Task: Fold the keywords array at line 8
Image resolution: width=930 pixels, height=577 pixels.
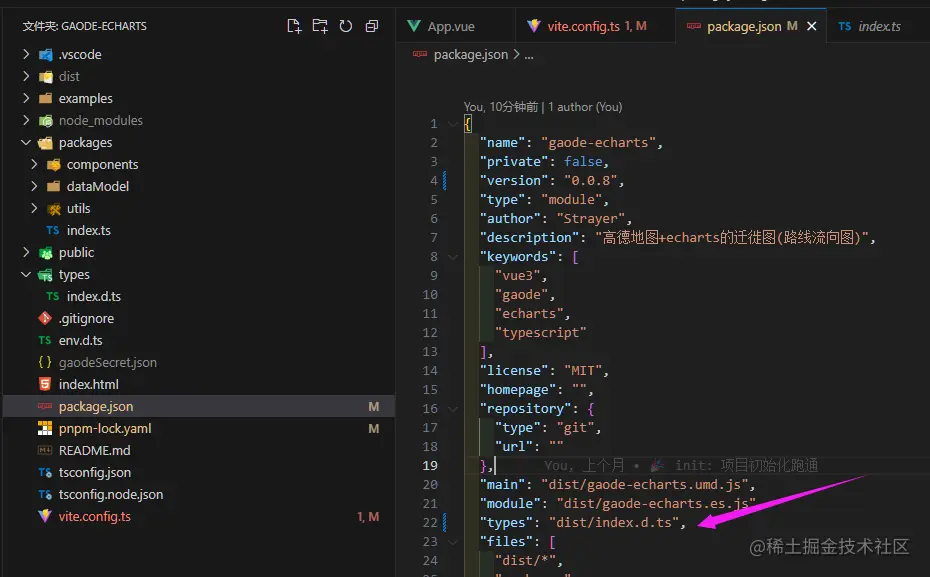Action: 453,257
